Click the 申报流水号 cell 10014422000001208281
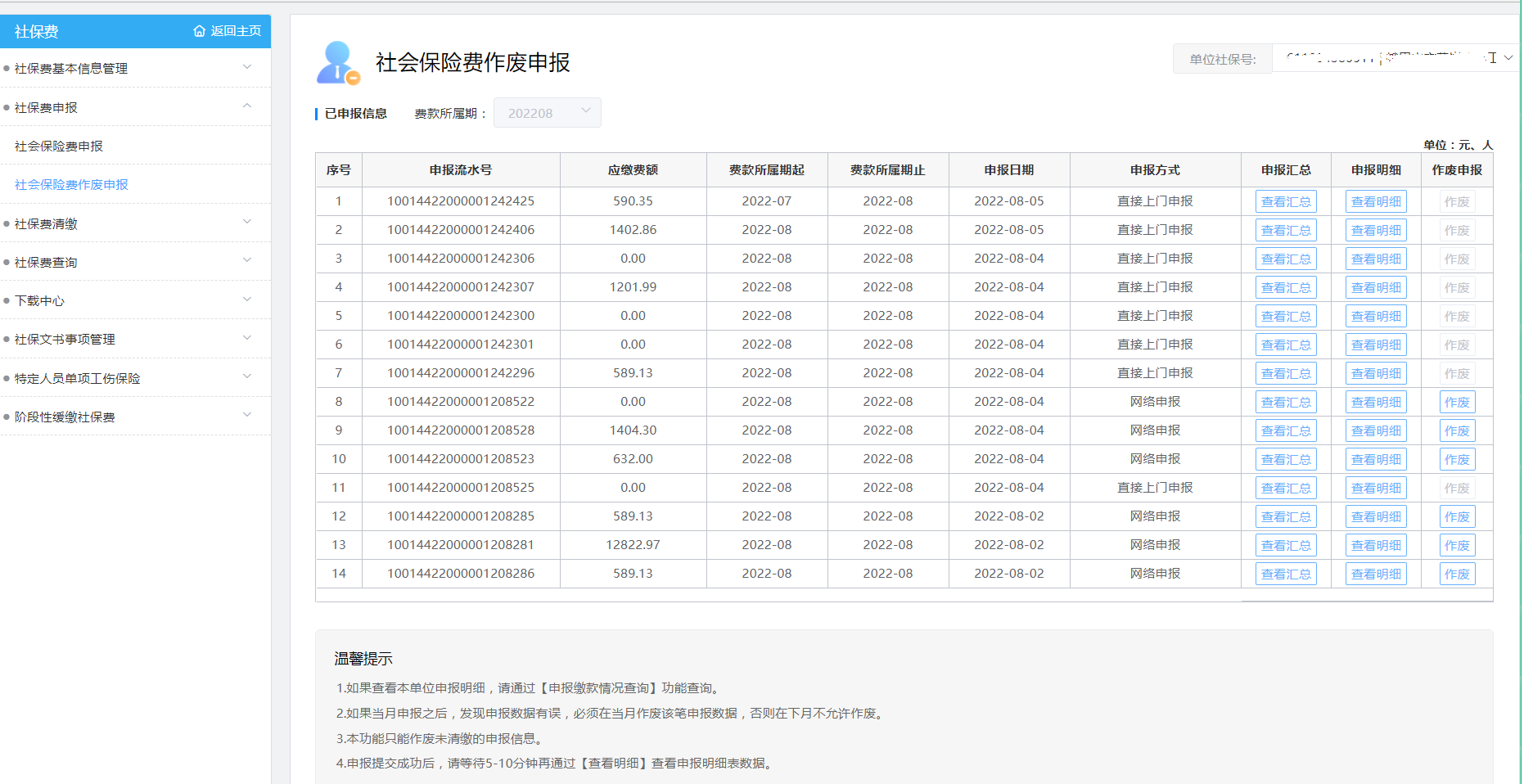This screenshot has width=1524, height=784. [x=461, y=545]
